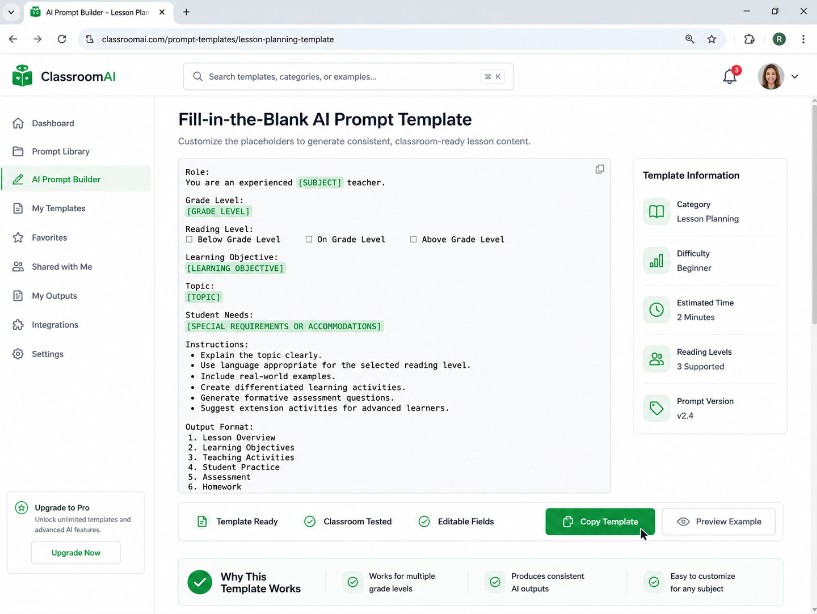
Task: Click the My Templates page icon
Action: [x=18, y=208]
